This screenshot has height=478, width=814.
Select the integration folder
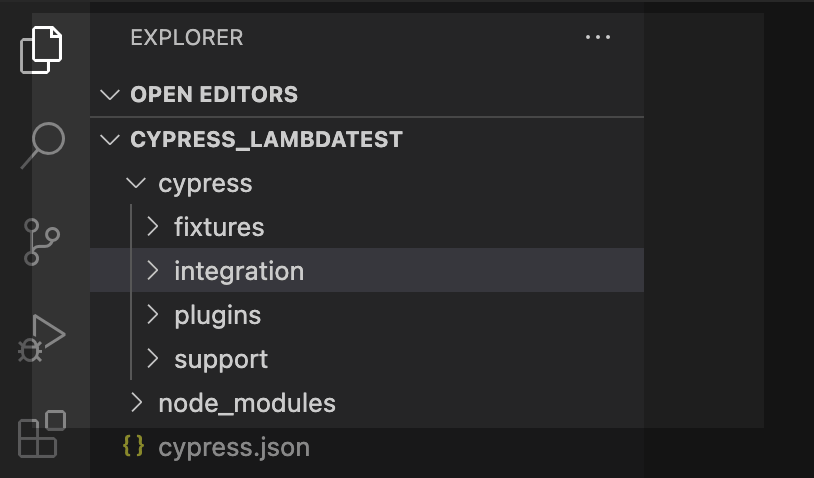click(x=238, y=271)
